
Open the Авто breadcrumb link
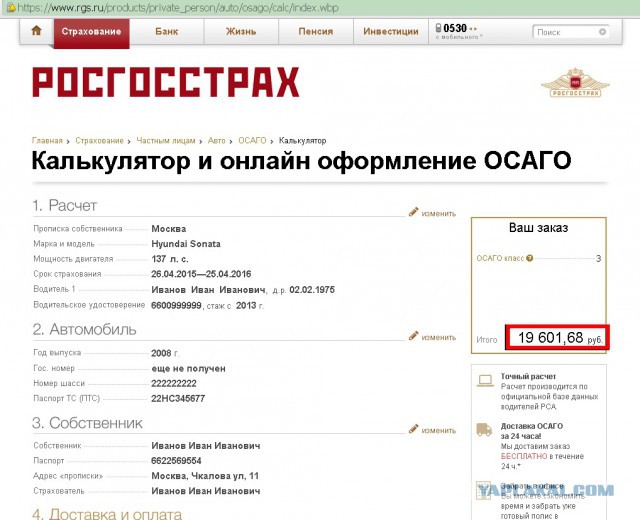point(216,140)
